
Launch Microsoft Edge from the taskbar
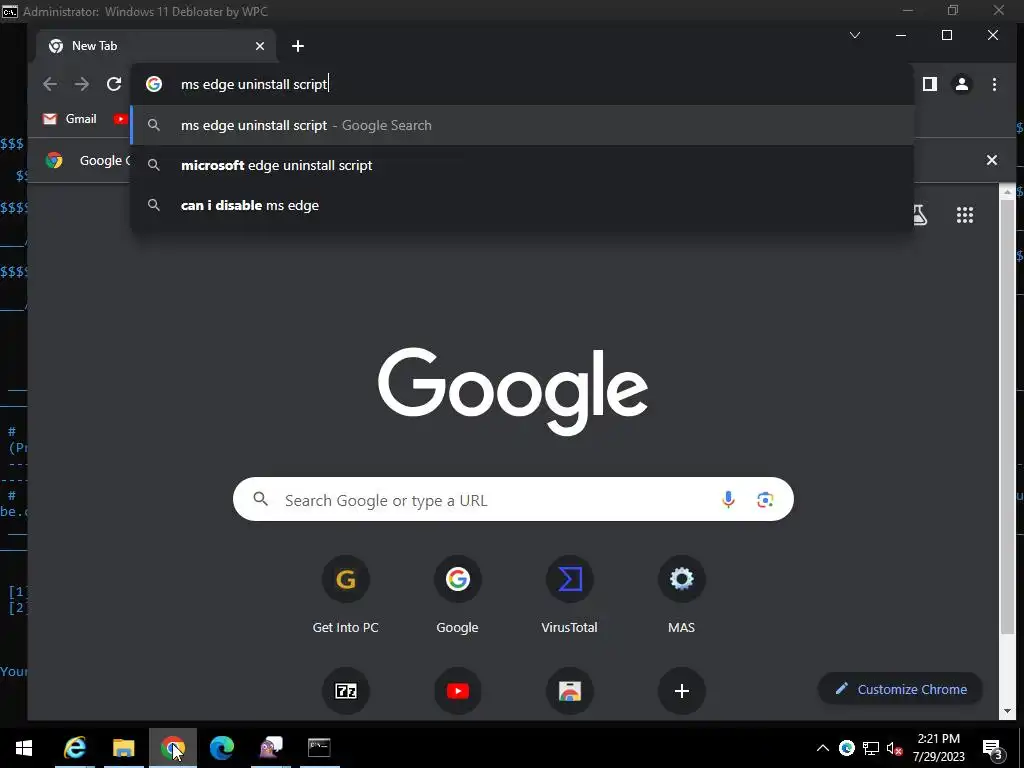tap(221, 748)
